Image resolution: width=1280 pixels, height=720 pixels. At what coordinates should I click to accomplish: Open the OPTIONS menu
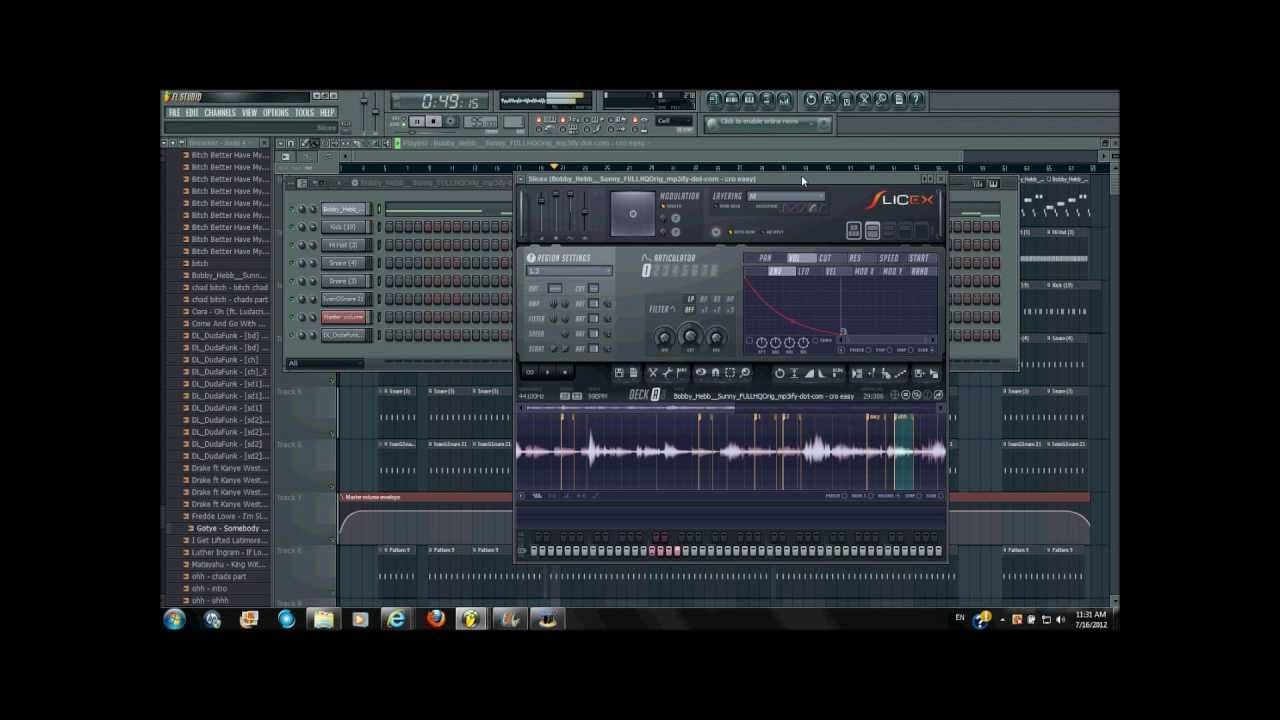point(276,113)
